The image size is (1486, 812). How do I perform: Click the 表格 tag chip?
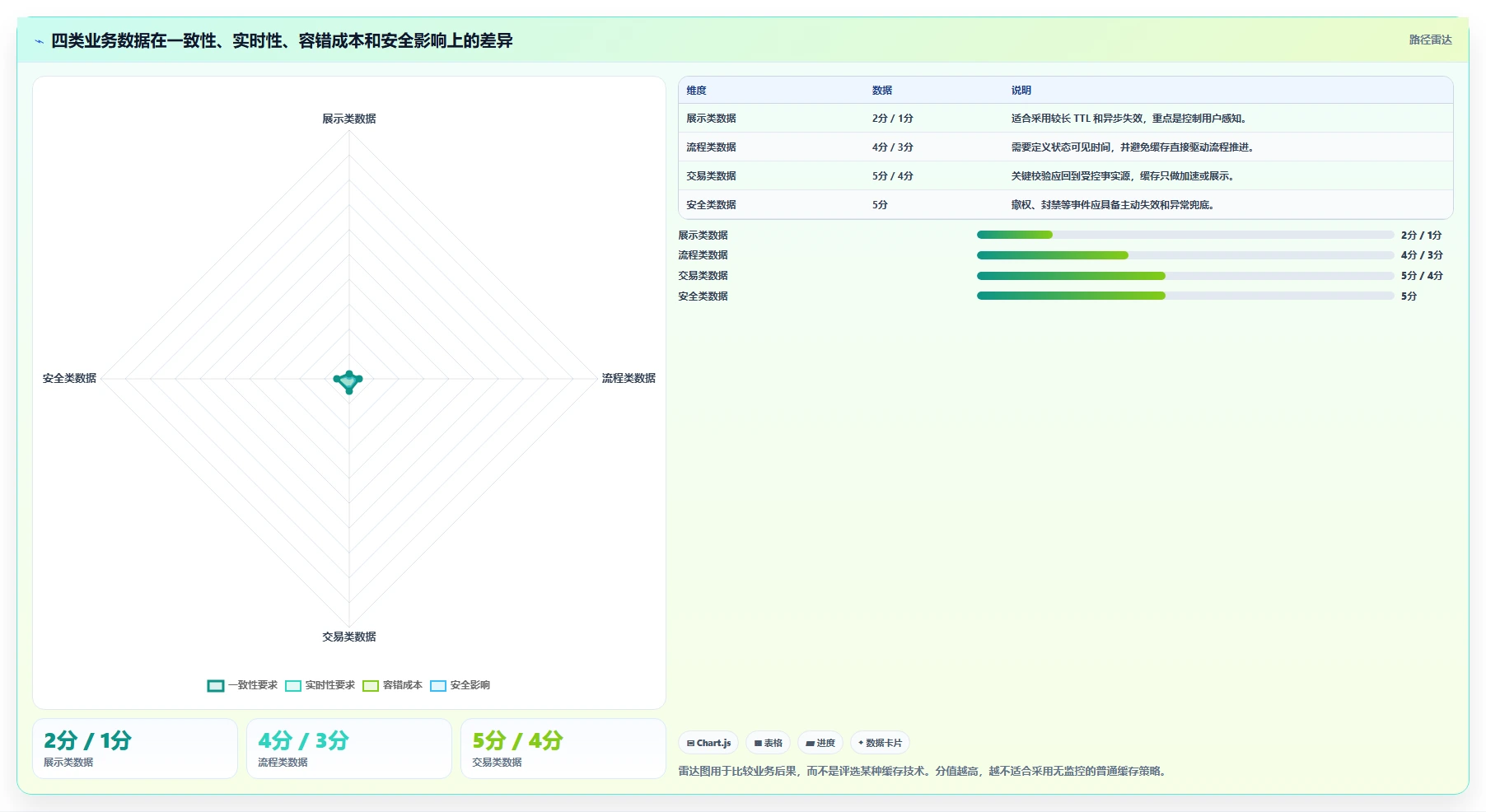tap(768, 743)
